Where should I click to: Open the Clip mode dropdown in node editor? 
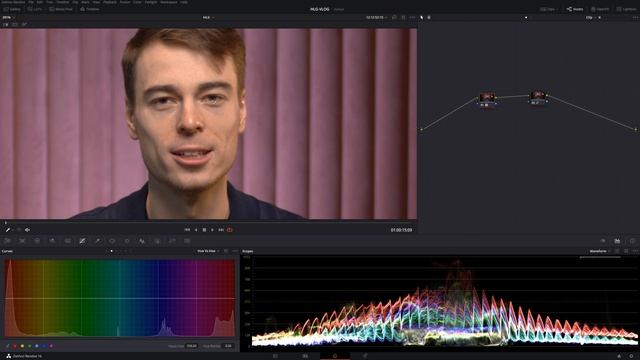coord(591,18)
